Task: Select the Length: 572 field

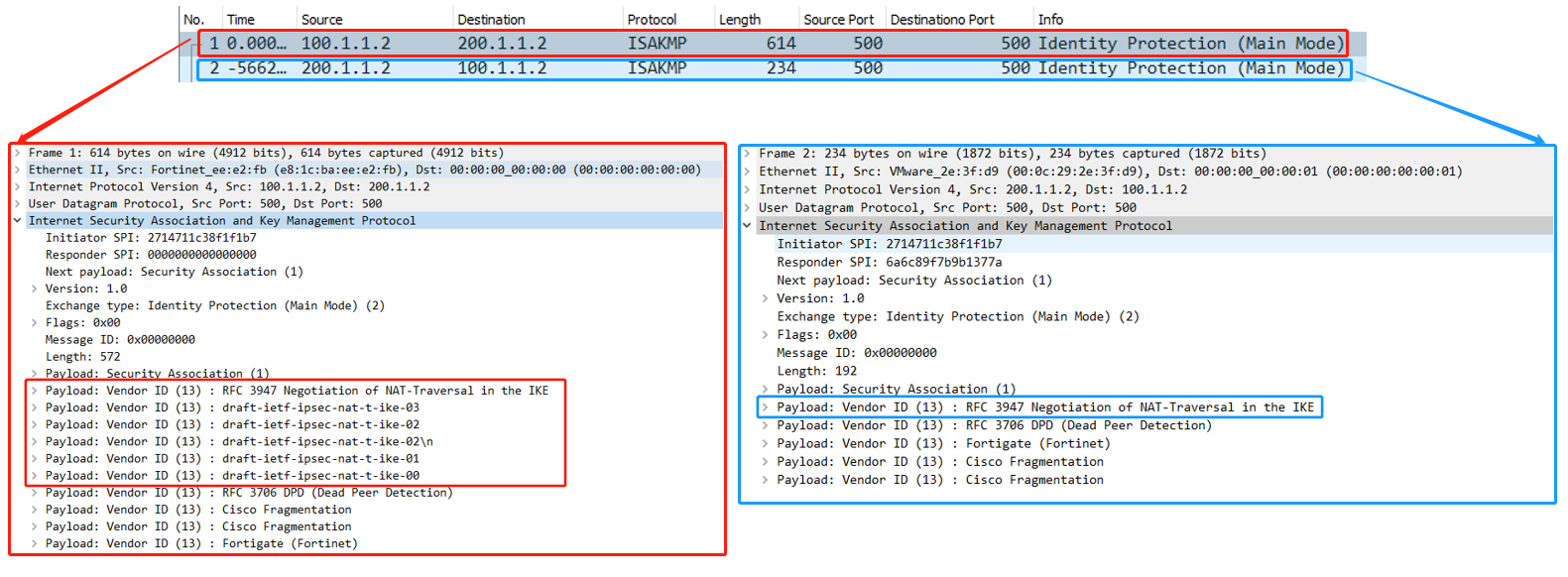Action: click(x=82, y=357)
